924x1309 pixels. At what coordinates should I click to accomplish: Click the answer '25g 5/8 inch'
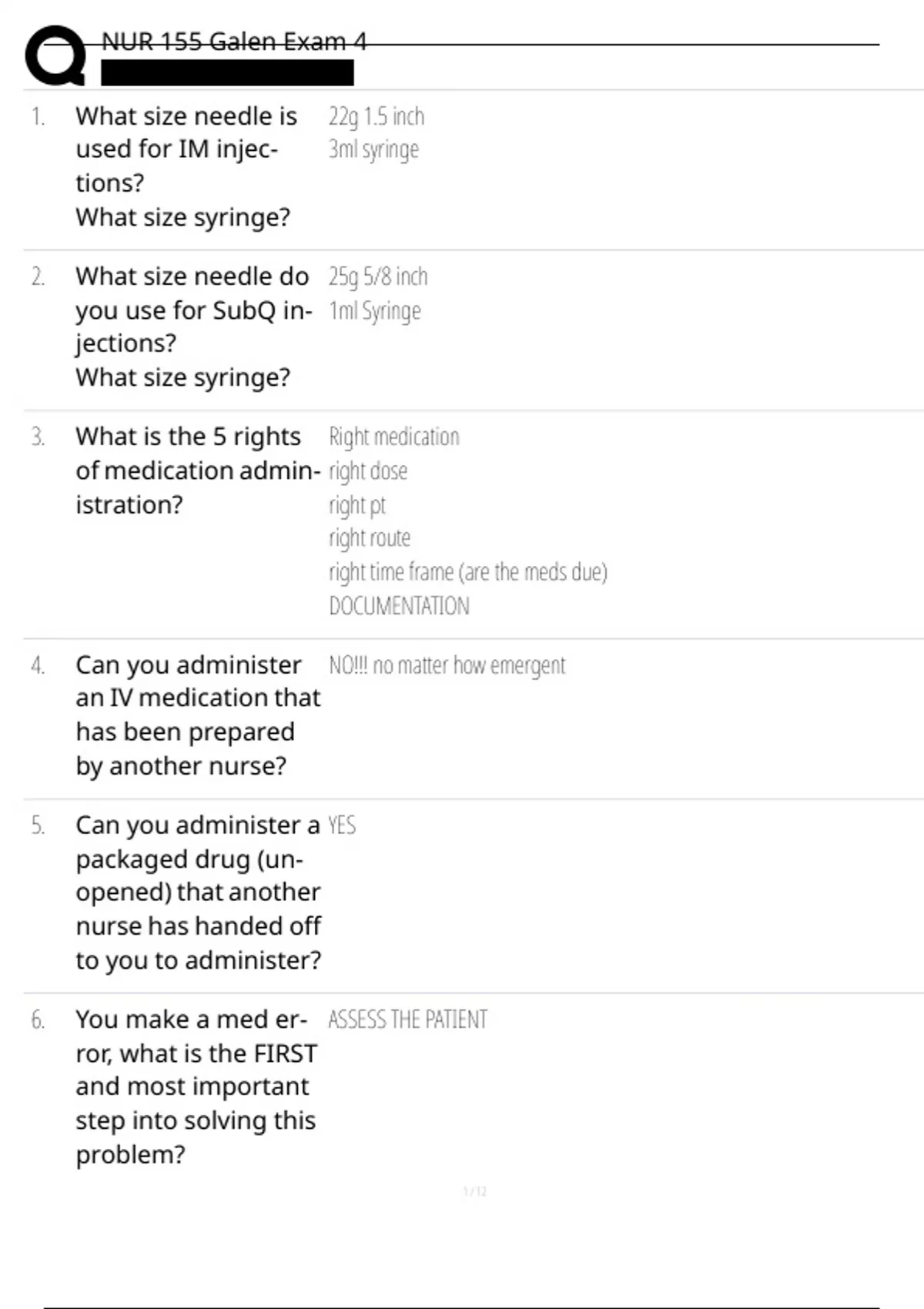point(377,276)
